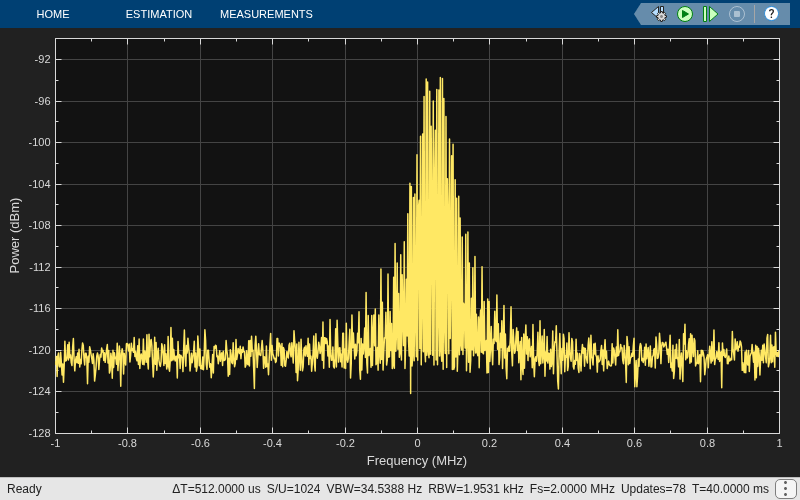Open the ESTIMATION tab
The image size is (800, 500).
click(x=159, y=14)
